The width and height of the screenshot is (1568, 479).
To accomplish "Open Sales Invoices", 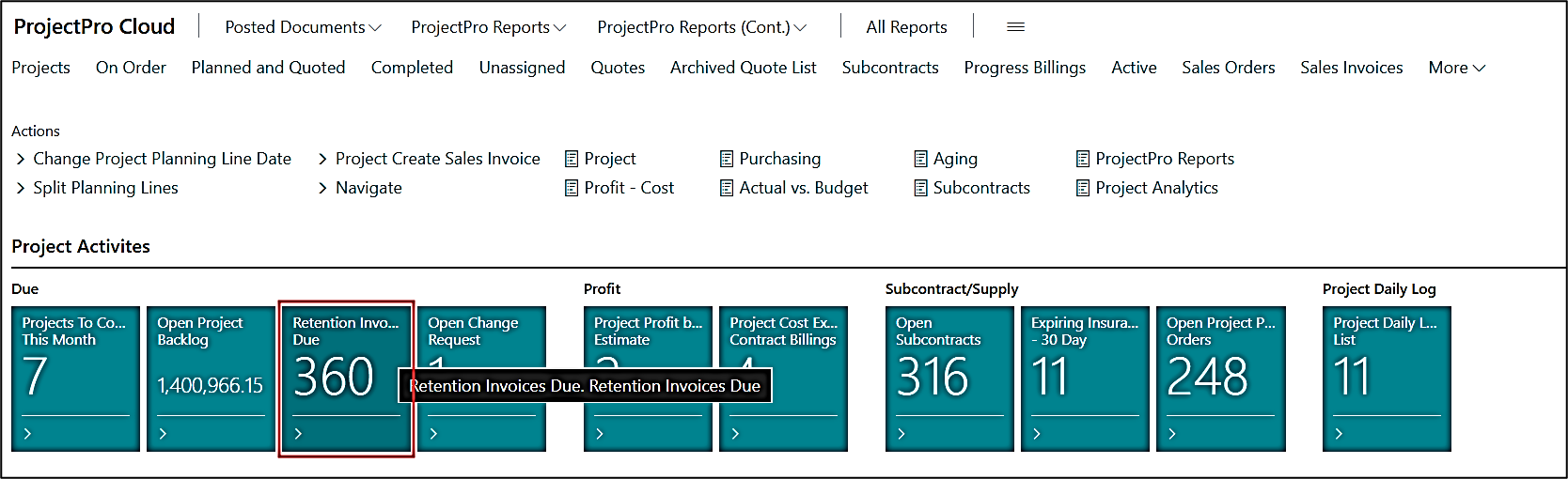I will (1351, 68).
